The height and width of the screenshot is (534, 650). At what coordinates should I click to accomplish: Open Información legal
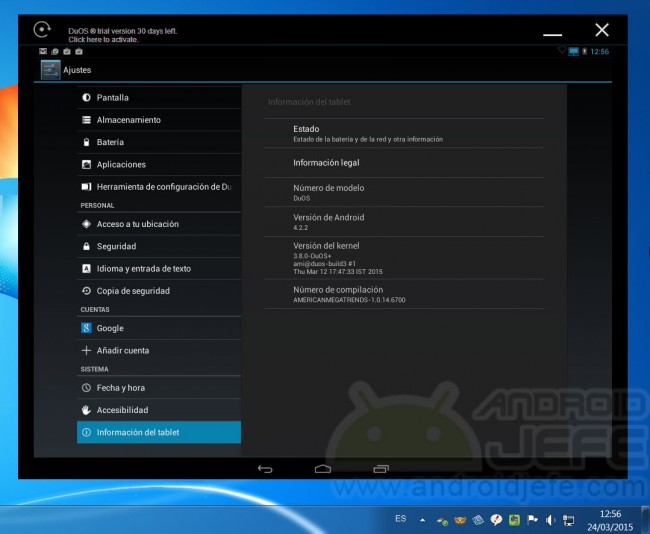[404, 163]
